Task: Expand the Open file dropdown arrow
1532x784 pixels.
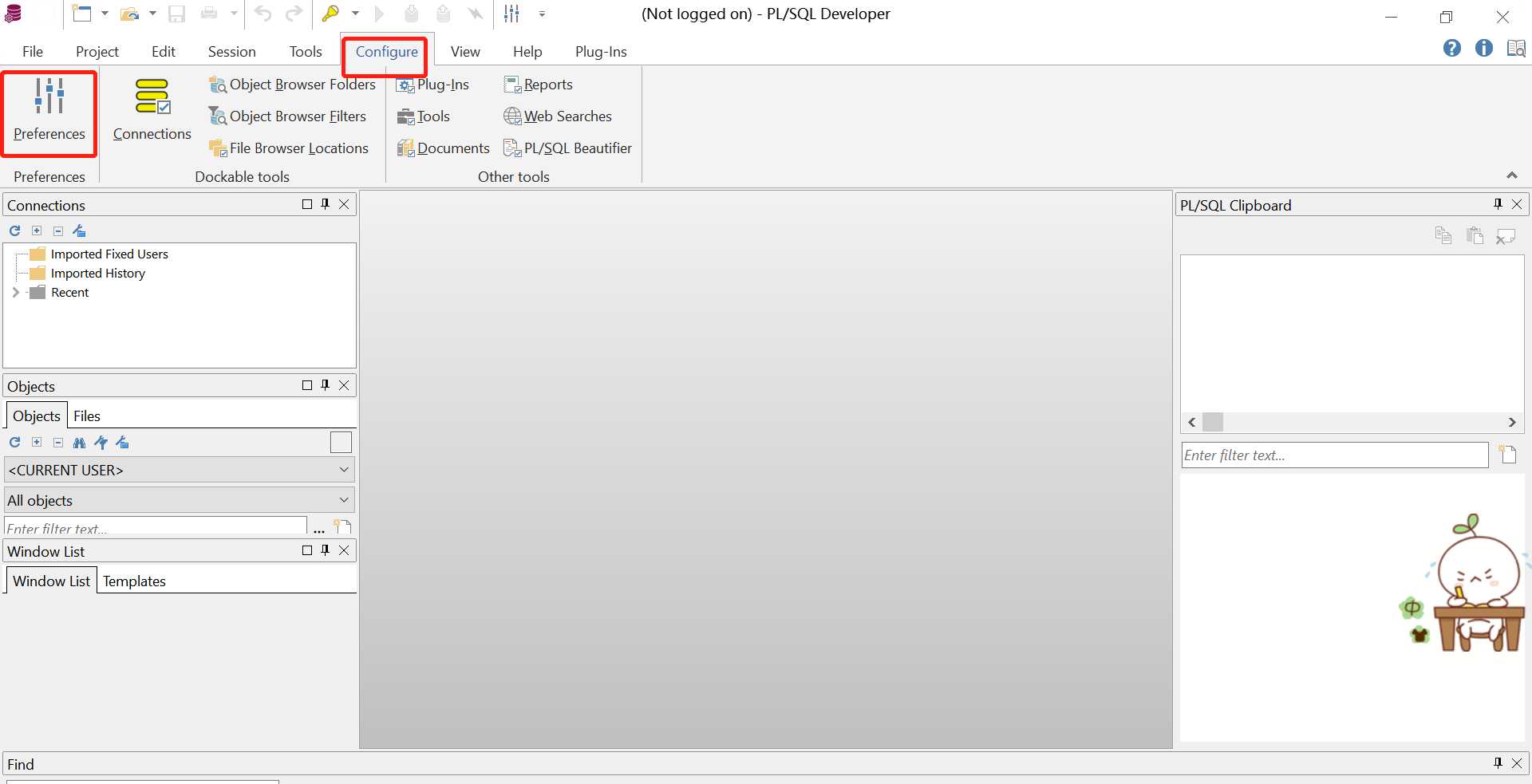Action: (x=152, y=14)
